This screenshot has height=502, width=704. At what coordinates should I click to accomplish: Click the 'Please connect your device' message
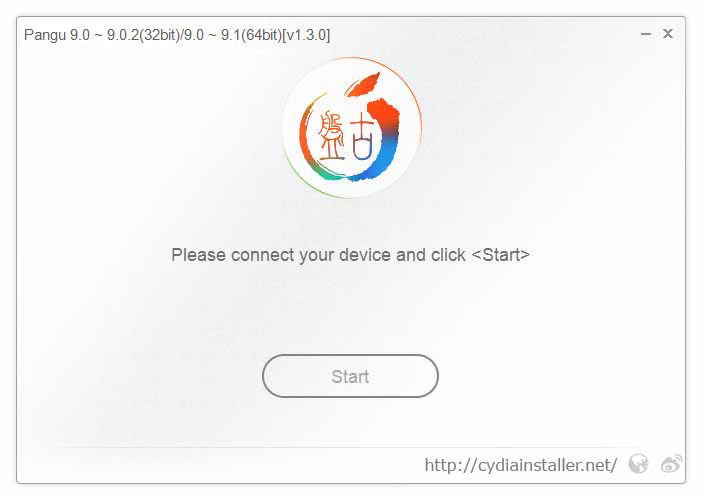[350, 255]
